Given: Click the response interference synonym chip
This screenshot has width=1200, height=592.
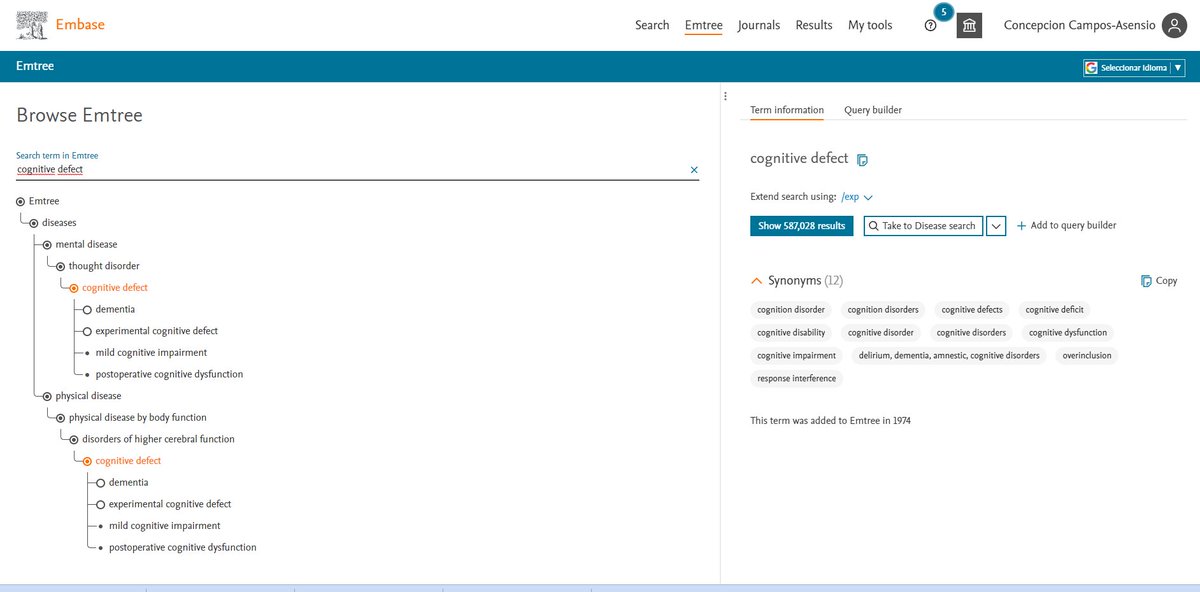Looking at the screenshot, I should tap(797, 379).
